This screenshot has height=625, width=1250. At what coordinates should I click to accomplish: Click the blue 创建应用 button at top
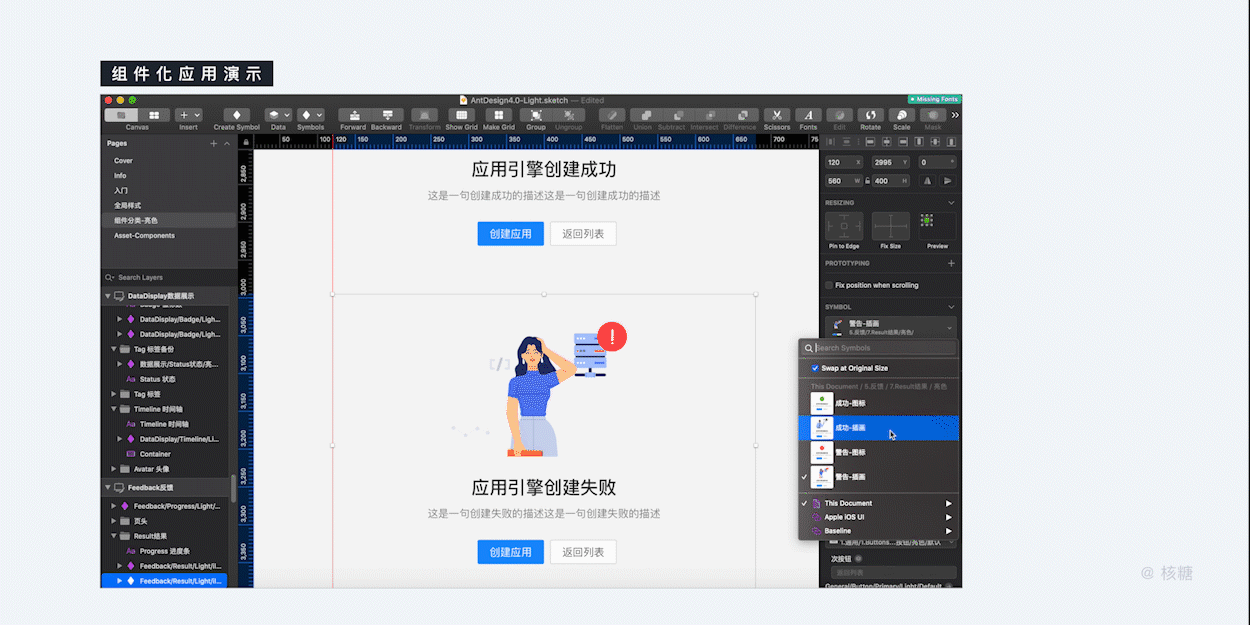(x=510, y=234)
